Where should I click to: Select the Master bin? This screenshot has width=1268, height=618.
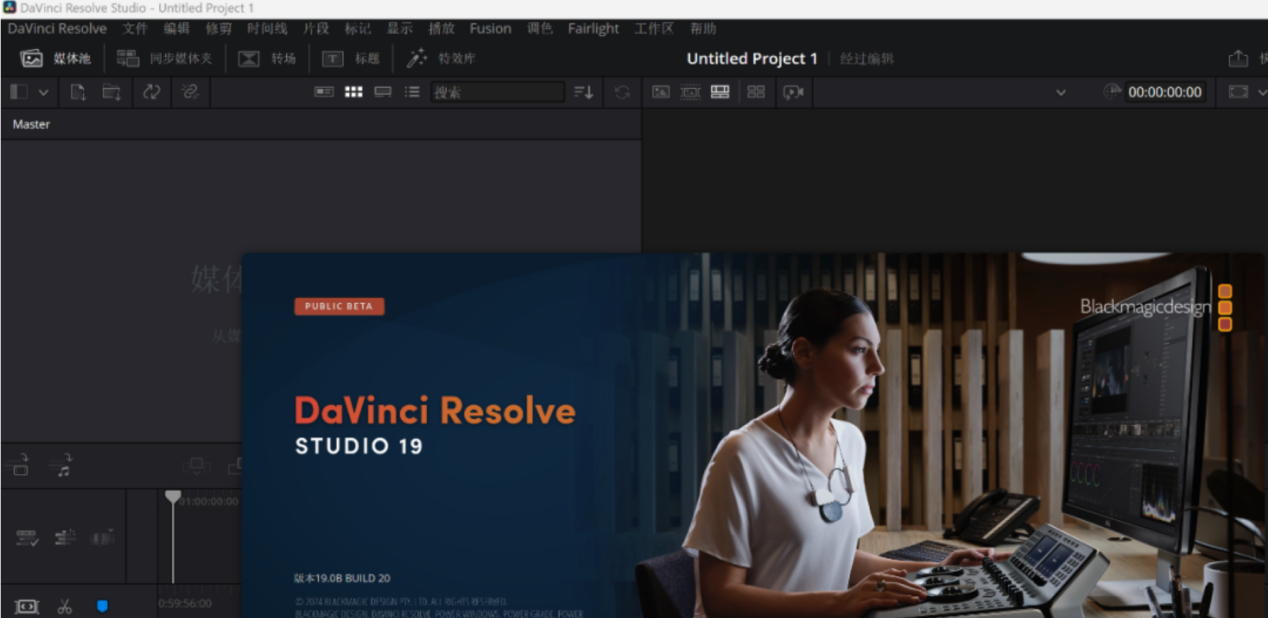tap(31, 124)
